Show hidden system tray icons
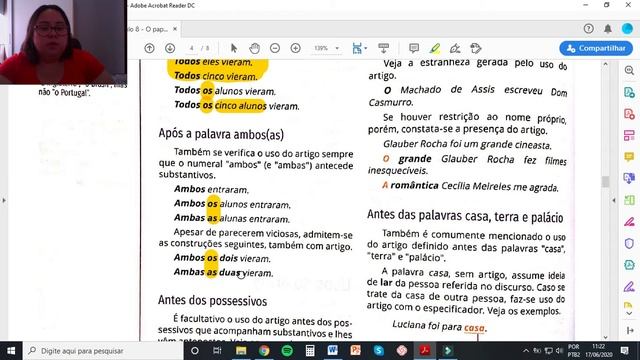640x360 pixels. click(526, 351)
